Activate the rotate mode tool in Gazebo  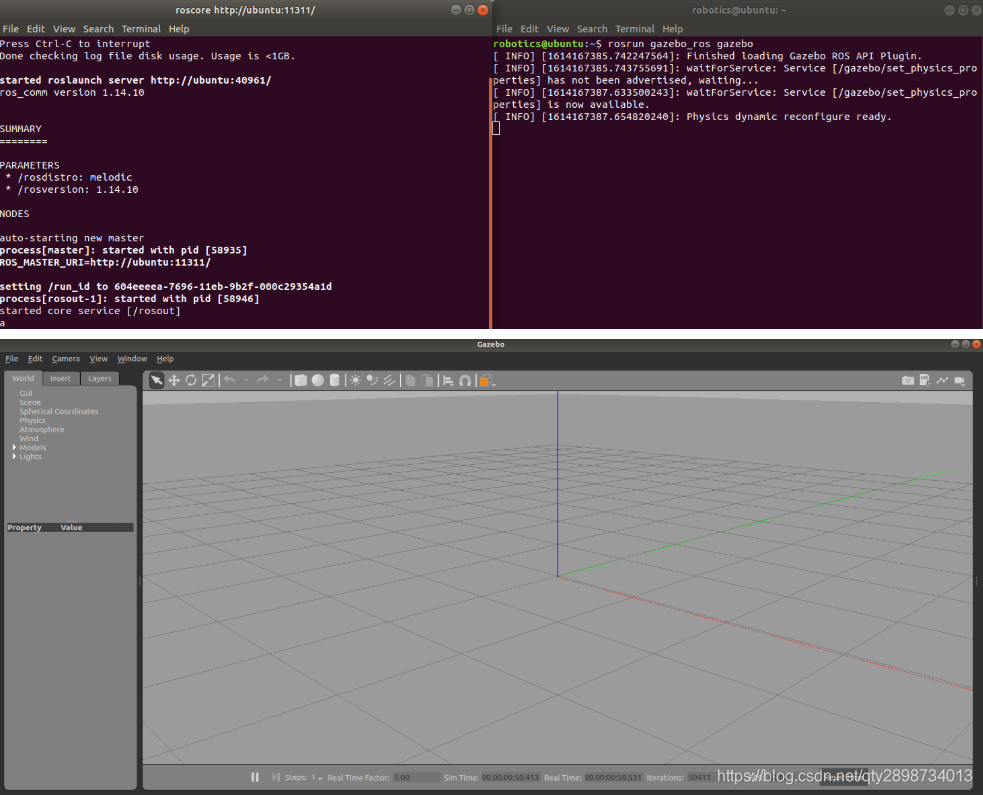(x=191, y=380)
